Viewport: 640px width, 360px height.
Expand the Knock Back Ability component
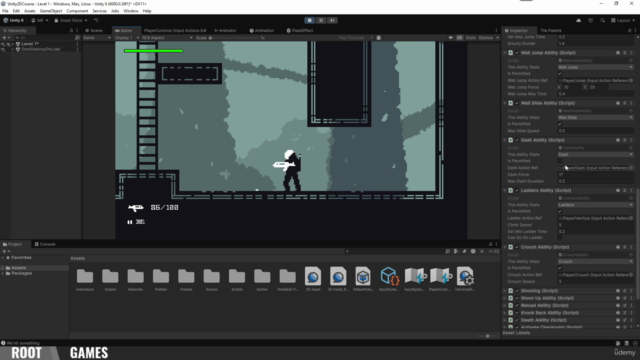[x=505, y=313]
